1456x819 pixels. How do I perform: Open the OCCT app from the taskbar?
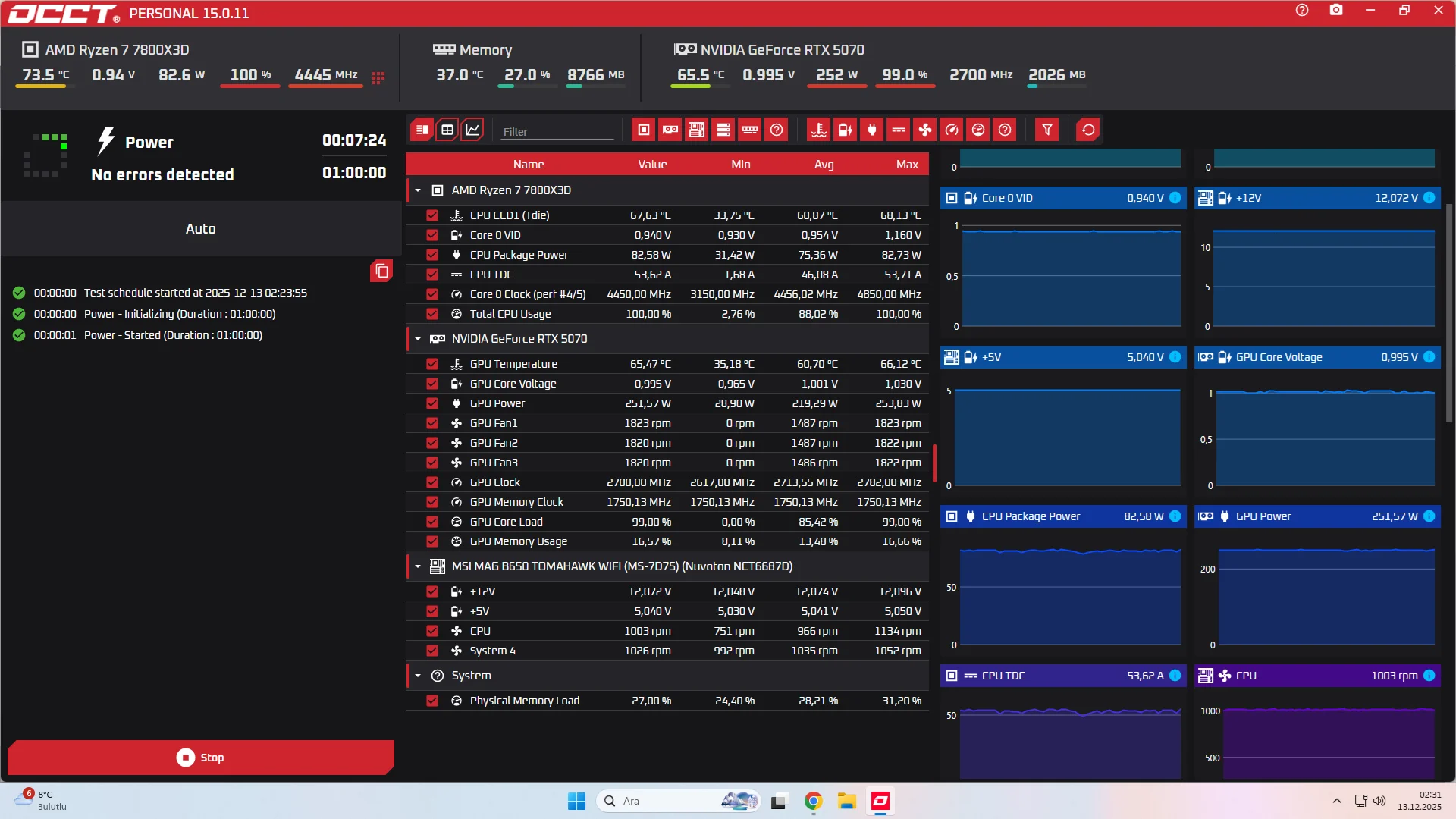pos(880,801)
